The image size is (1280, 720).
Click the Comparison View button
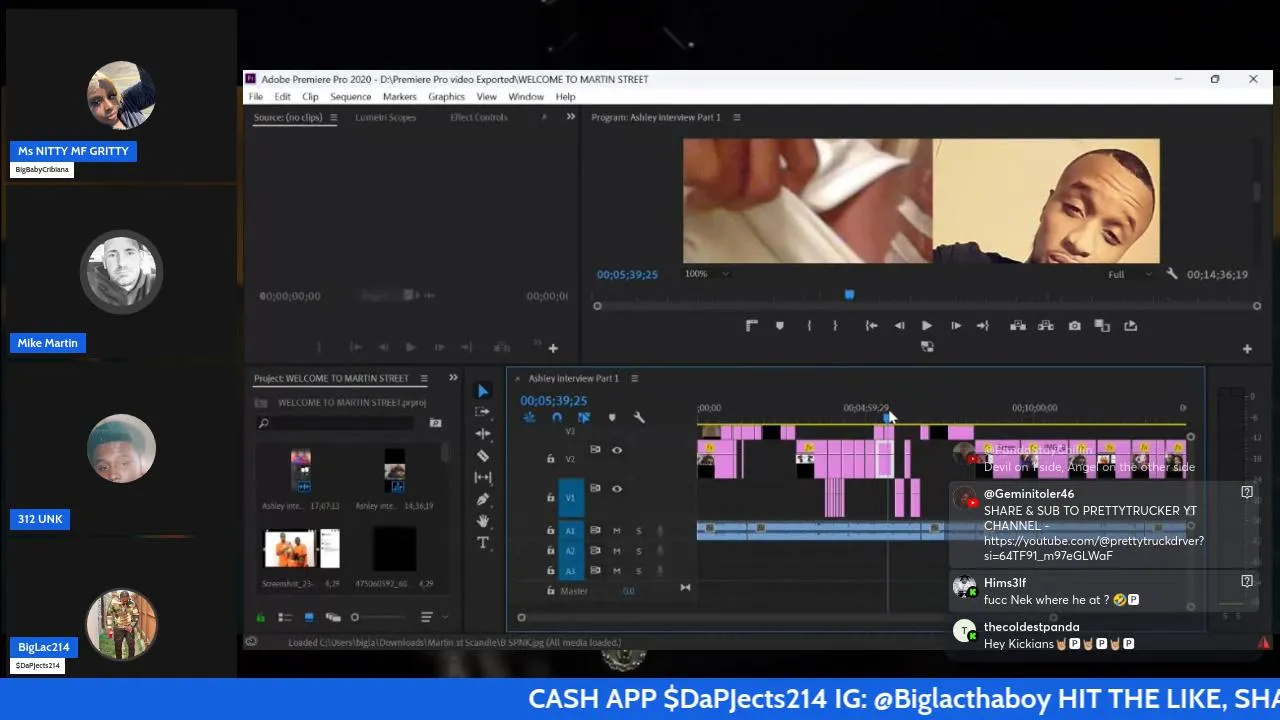click(x=1102, y=326)
